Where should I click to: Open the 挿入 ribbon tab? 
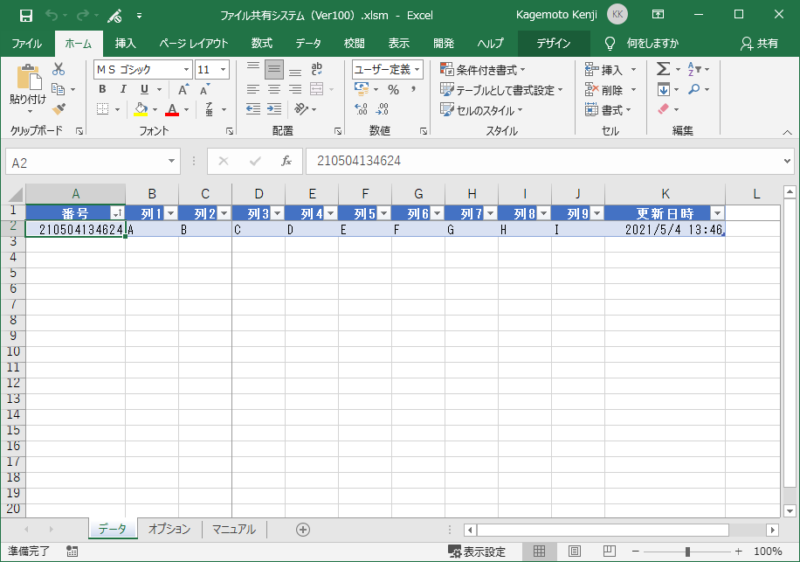tap(126, 43)
